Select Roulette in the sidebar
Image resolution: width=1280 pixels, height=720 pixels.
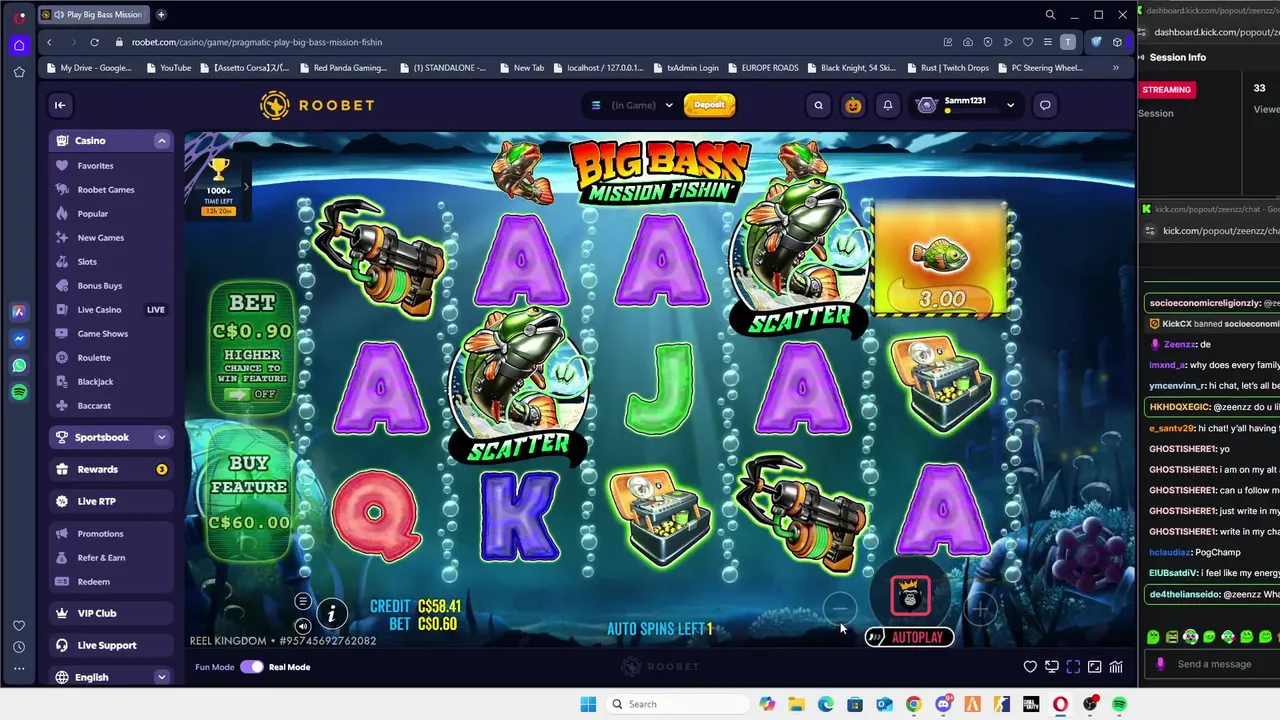tap(94, 358)
